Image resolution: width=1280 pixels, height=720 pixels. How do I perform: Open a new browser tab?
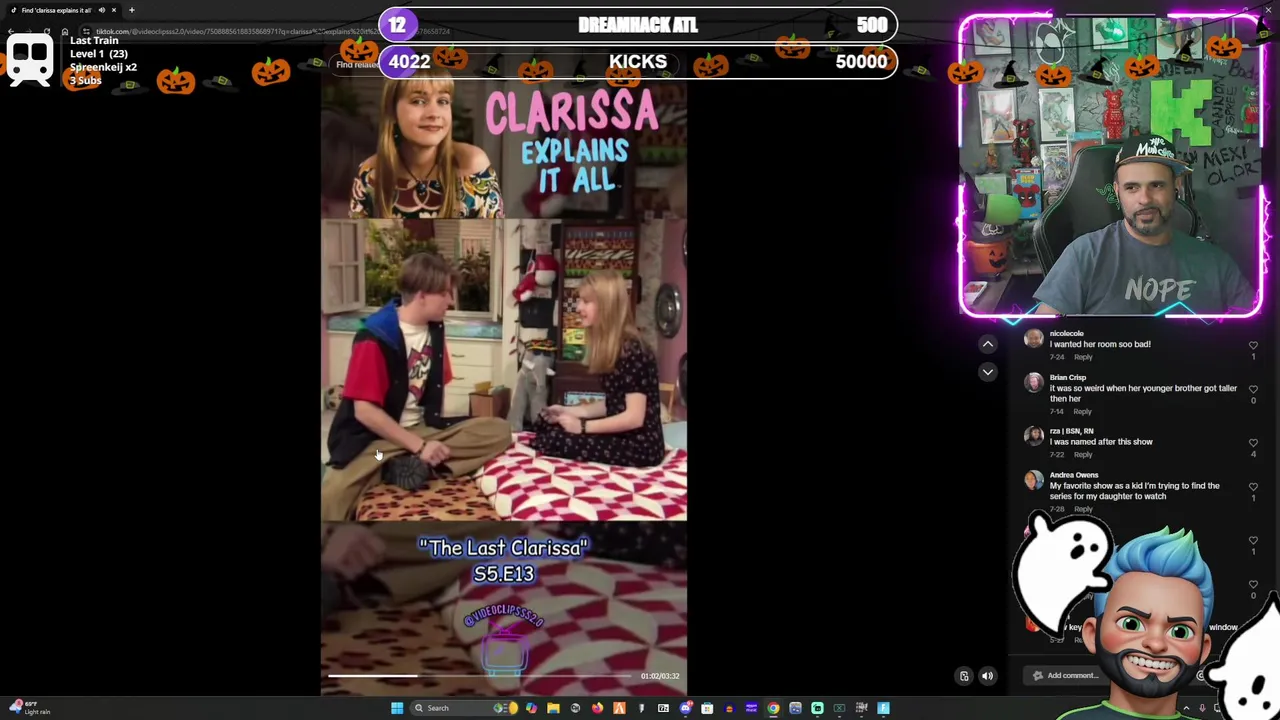point(131,10)
